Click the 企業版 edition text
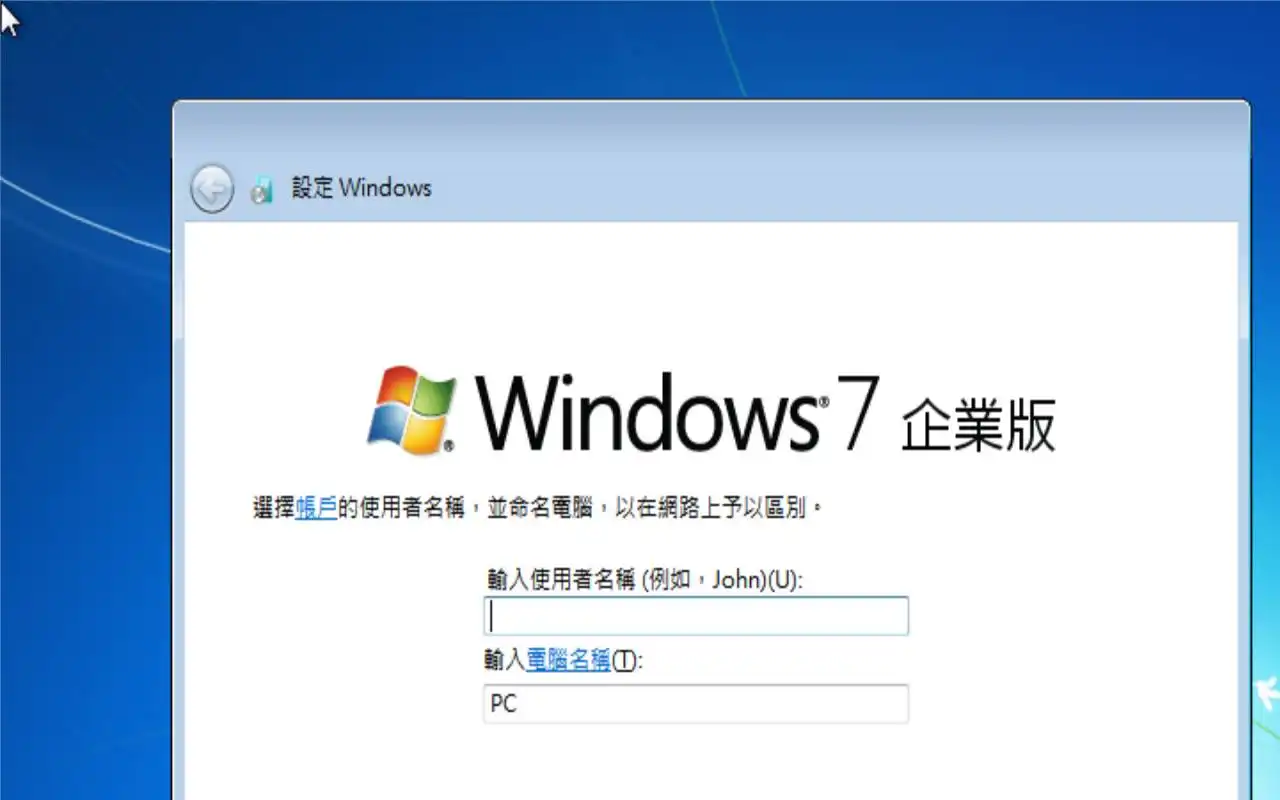The image size is (1280, 800). click(x=978, y=427)
